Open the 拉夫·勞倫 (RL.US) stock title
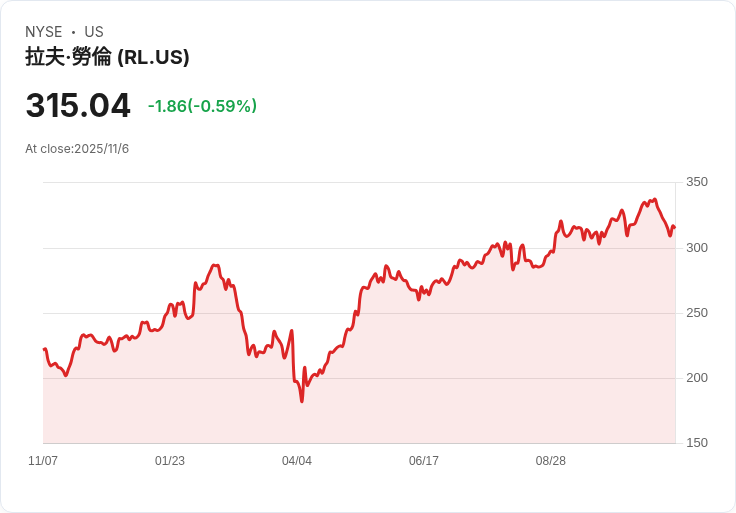 (107, 57)
